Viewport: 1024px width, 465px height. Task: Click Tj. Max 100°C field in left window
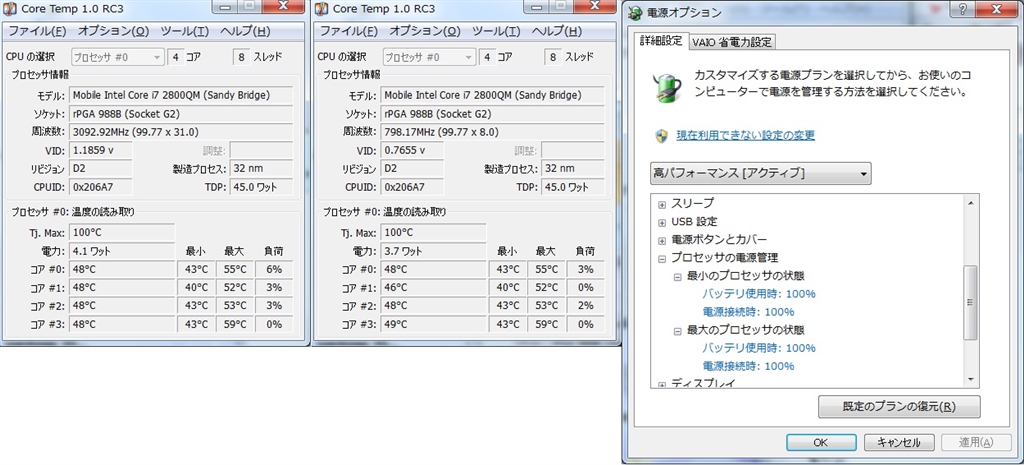(122, 232)
